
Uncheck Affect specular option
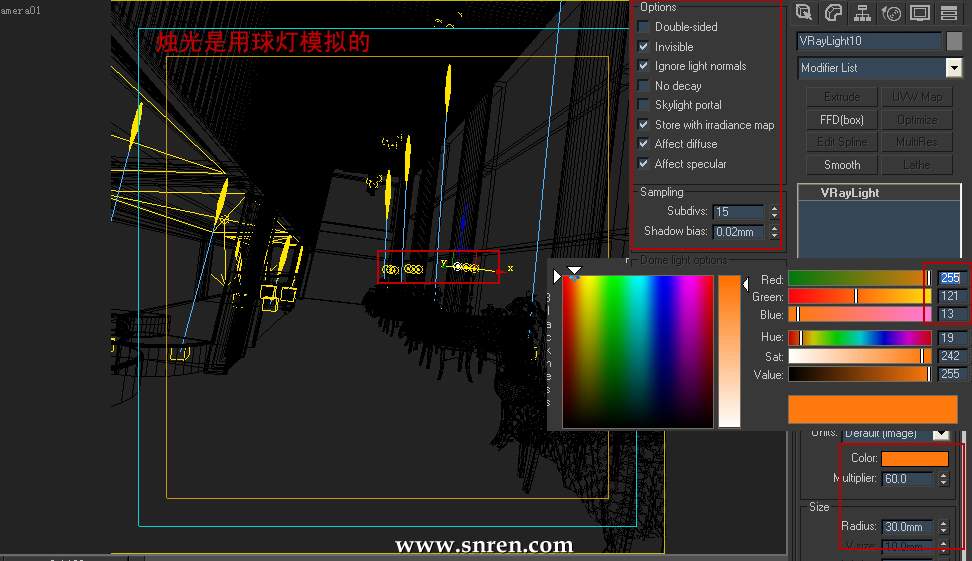(x=643, y=164)
